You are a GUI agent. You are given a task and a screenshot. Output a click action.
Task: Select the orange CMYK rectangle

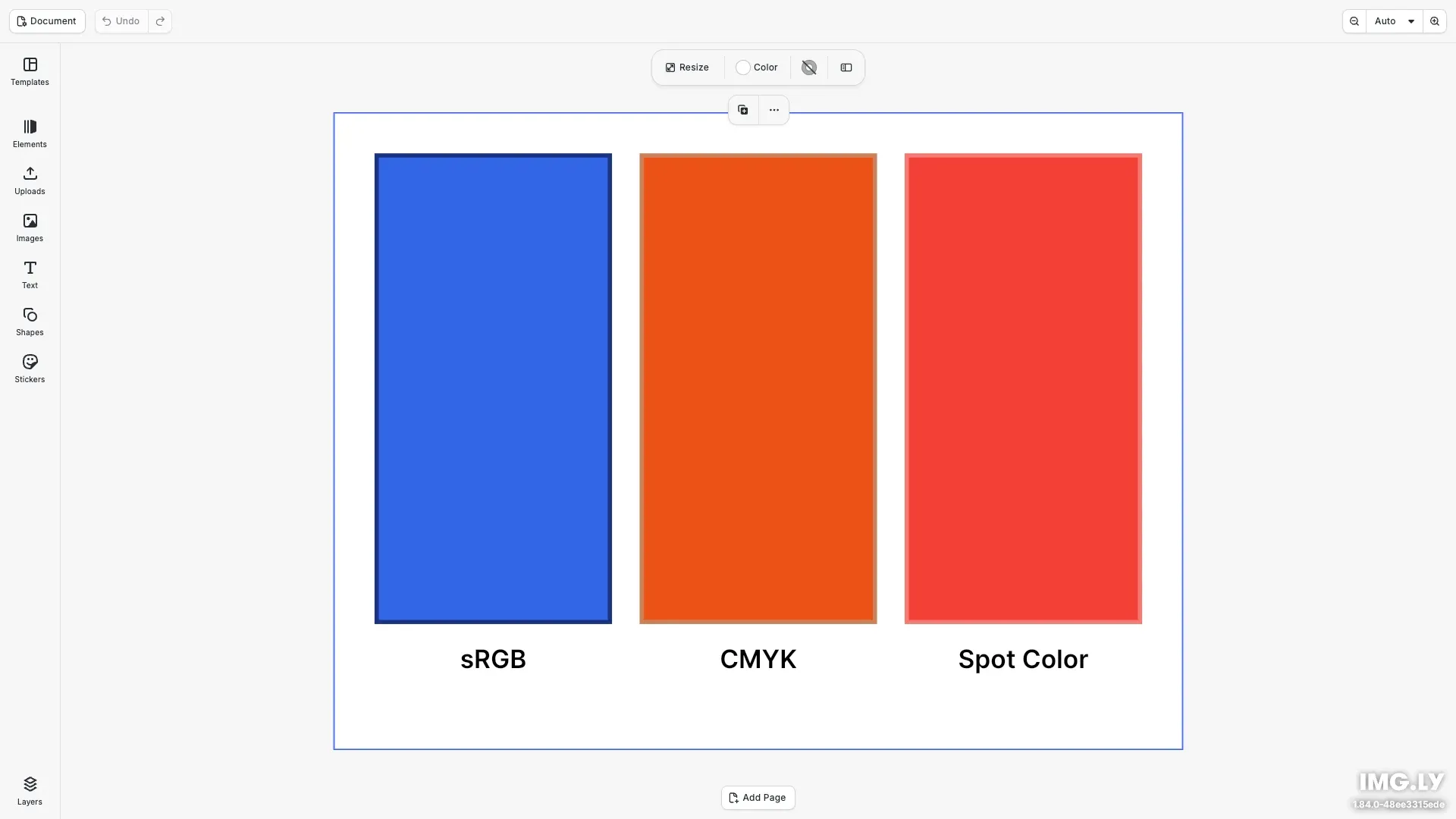(x=758, y=389)
